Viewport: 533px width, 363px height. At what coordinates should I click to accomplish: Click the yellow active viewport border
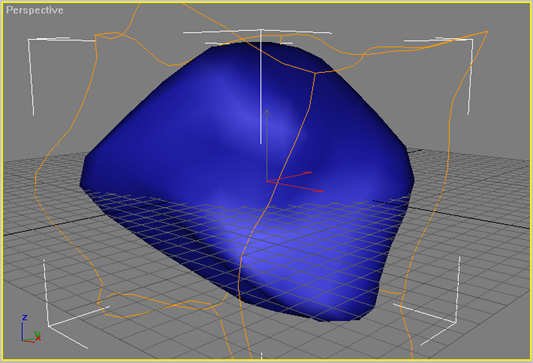coord(266,3)
